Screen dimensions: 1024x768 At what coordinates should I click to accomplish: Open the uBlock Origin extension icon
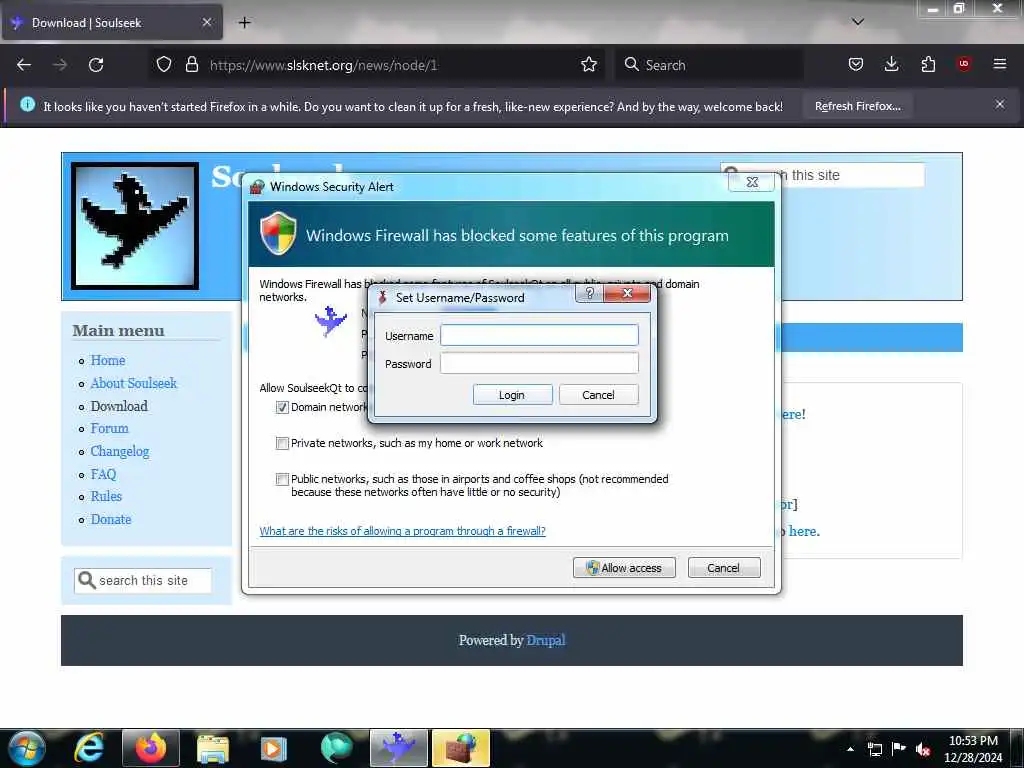[x=963, y=64]
